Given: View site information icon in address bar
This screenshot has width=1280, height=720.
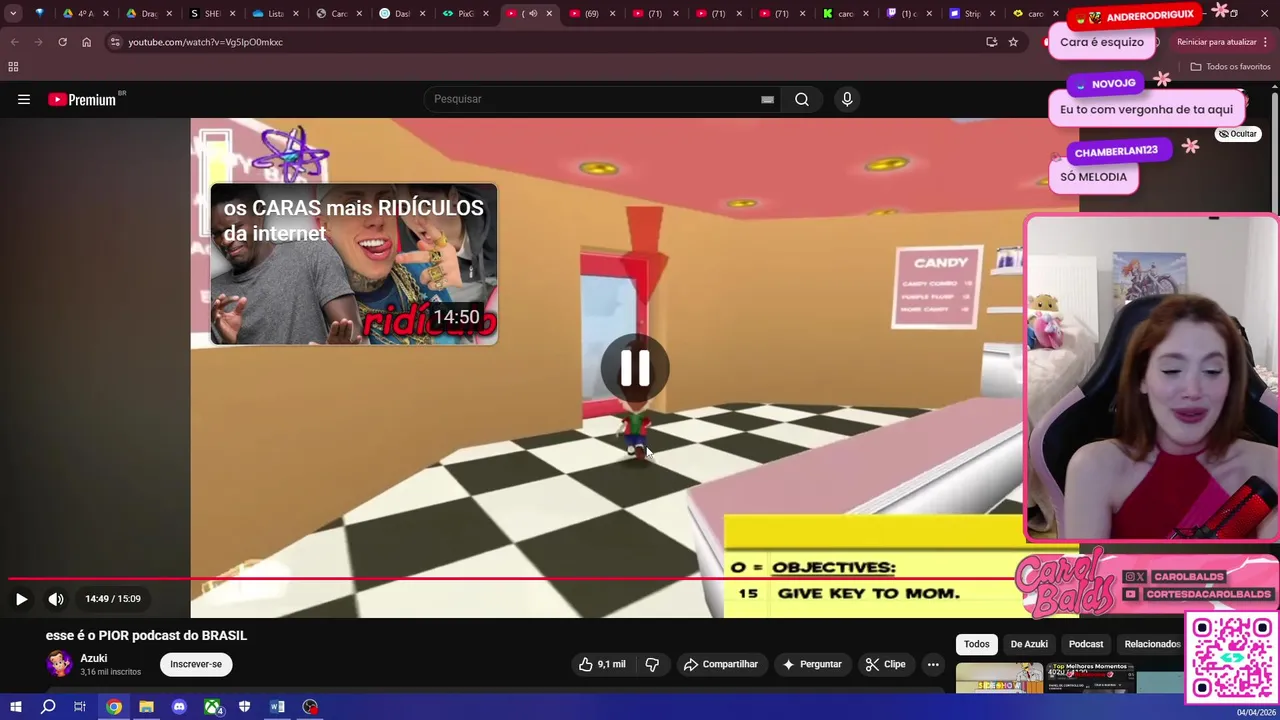Looking at the screenshot, I should point(115,42).
